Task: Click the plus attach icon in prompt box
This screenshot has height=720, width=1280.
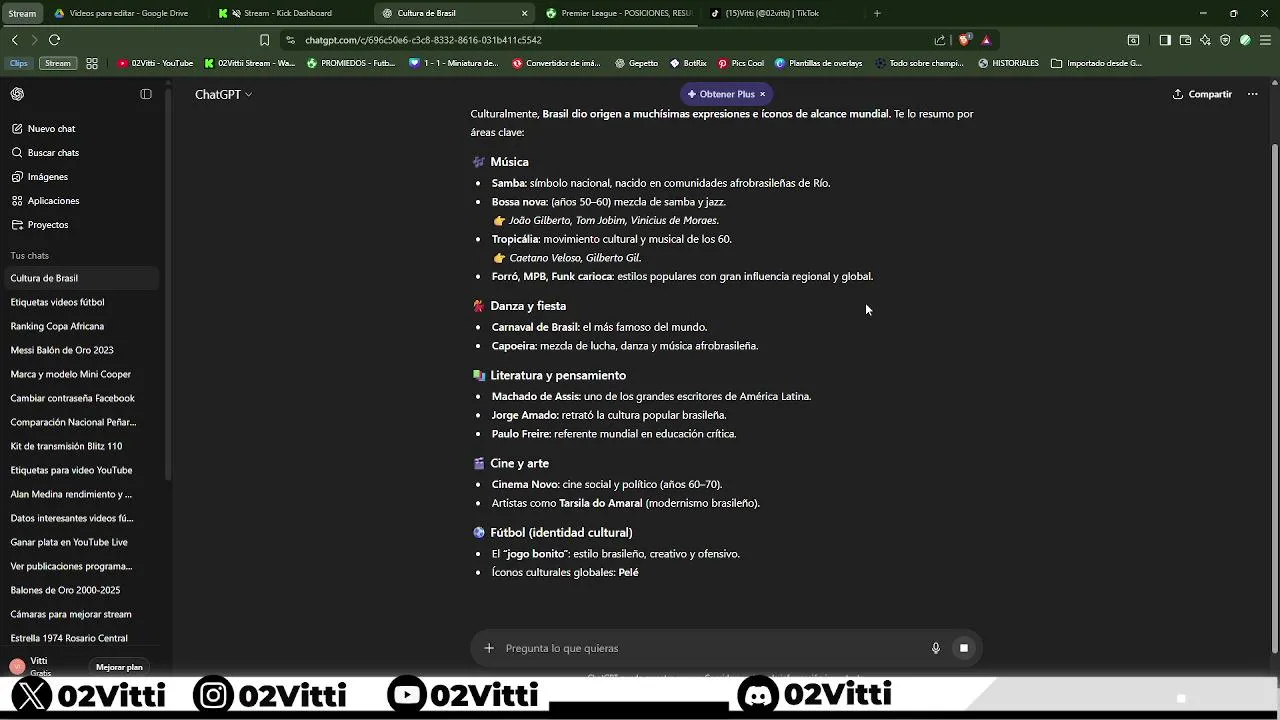Action: tap(489, 648)
